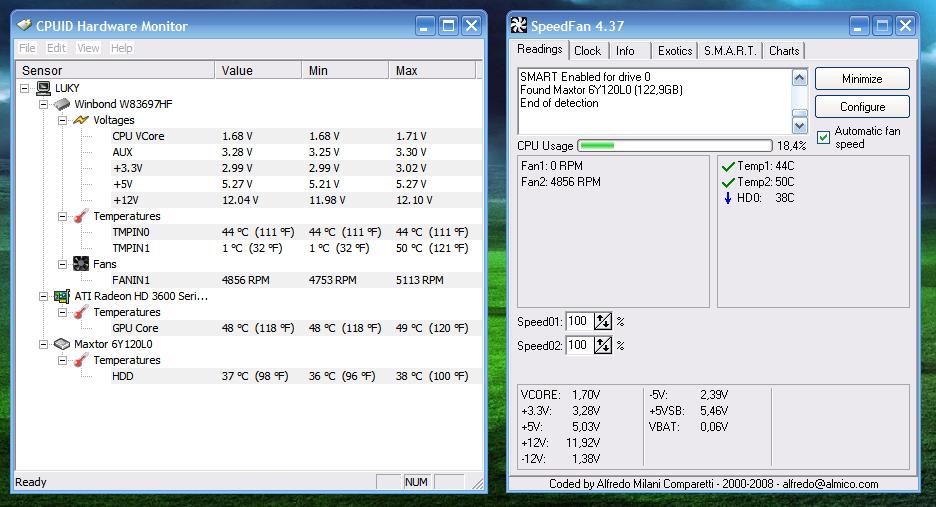The height and width of the screenshot is (507, 936).
Task: Click the Speed02 percentage input field
Action: [579, 345]
